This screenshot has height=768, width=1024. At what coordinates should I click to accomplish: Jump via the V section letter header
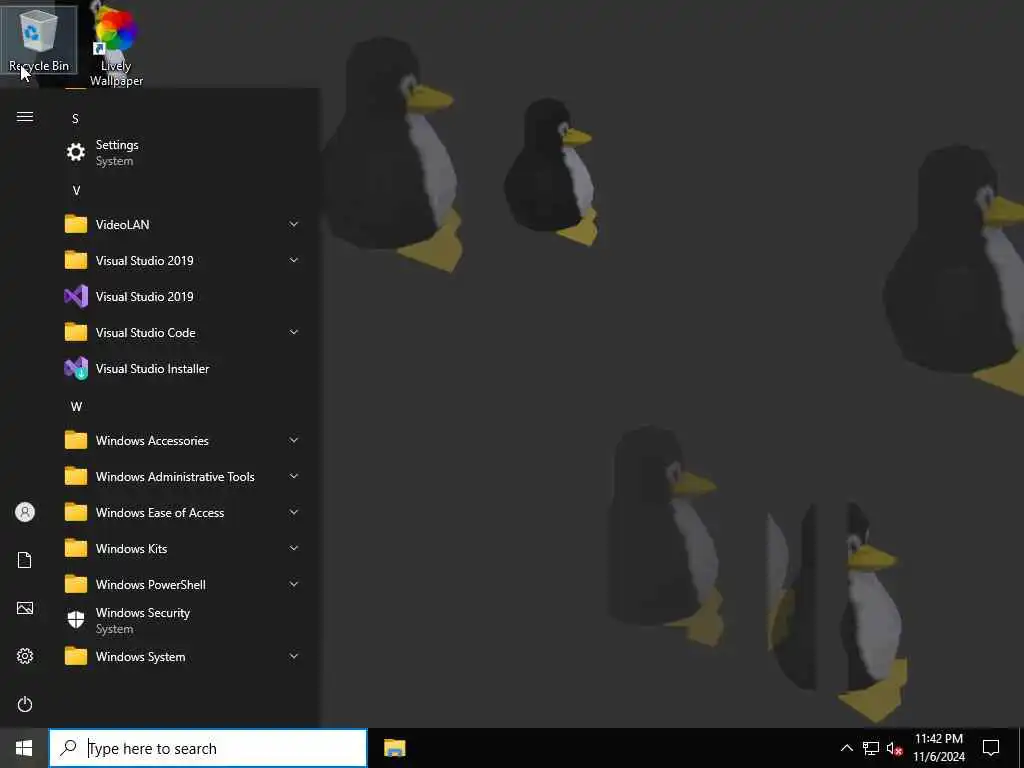pos(76,191)
